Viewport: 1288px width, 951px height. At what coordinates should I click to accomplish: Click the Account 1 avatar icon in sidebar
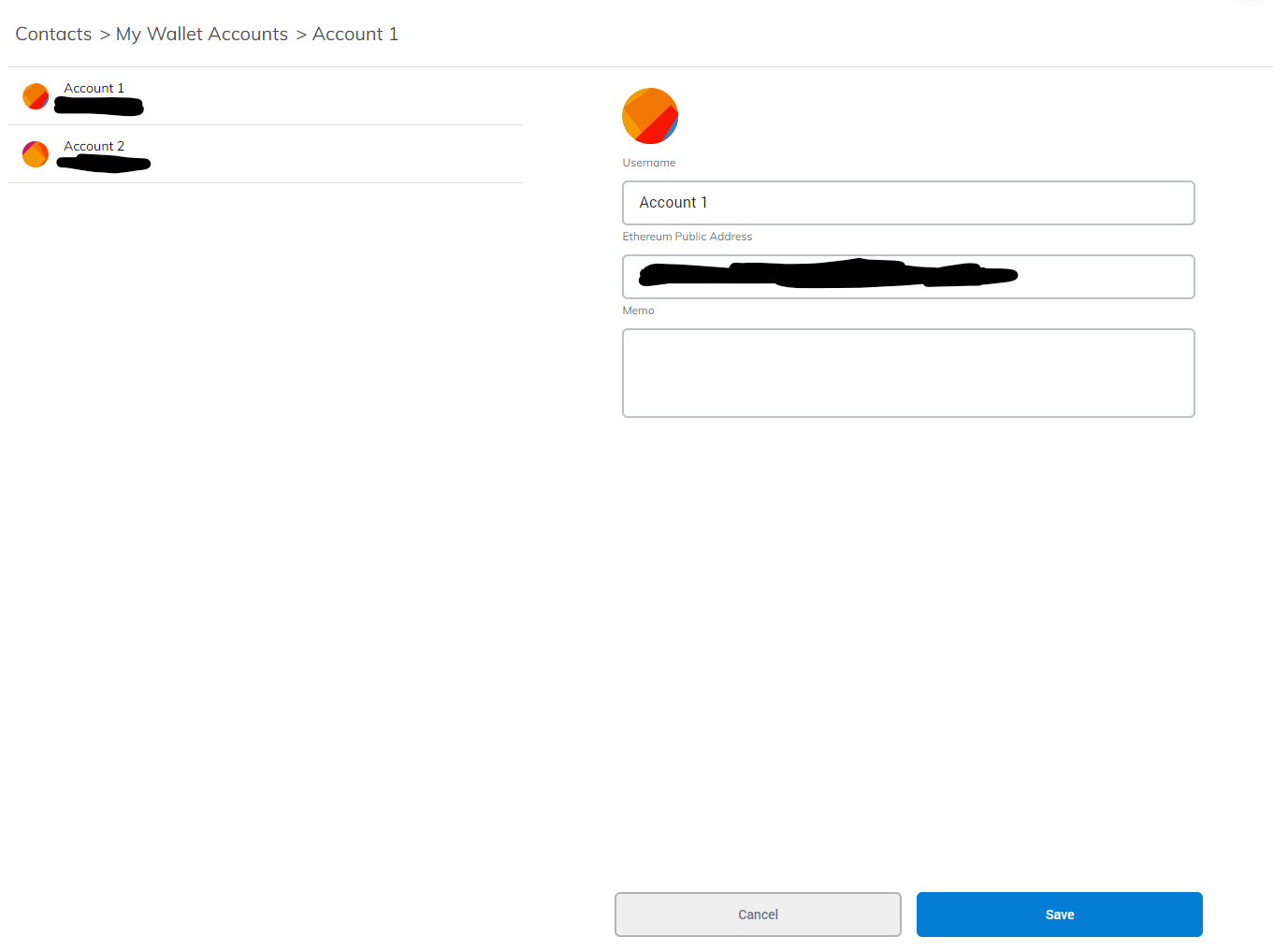coord(35,96)
